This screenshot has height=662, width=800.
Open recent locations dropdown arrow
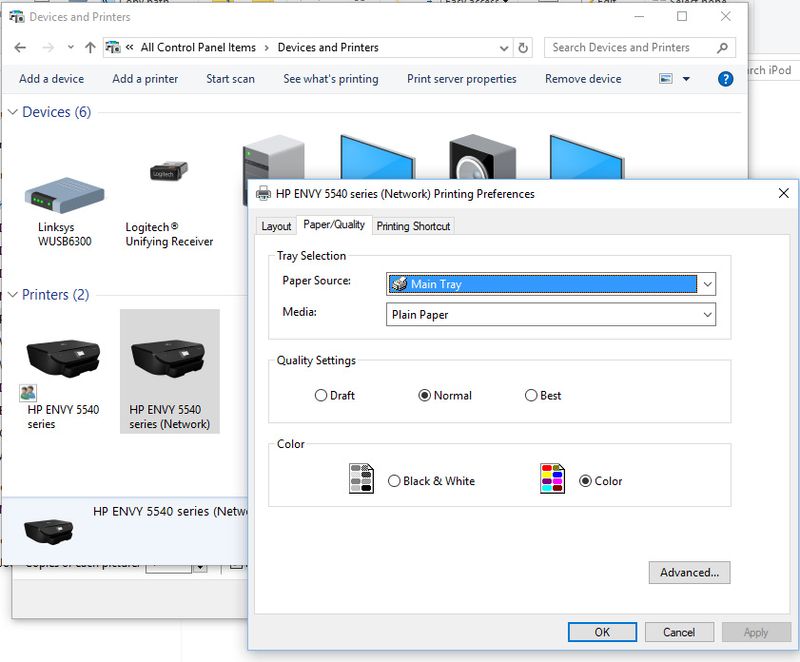(70, 47)
